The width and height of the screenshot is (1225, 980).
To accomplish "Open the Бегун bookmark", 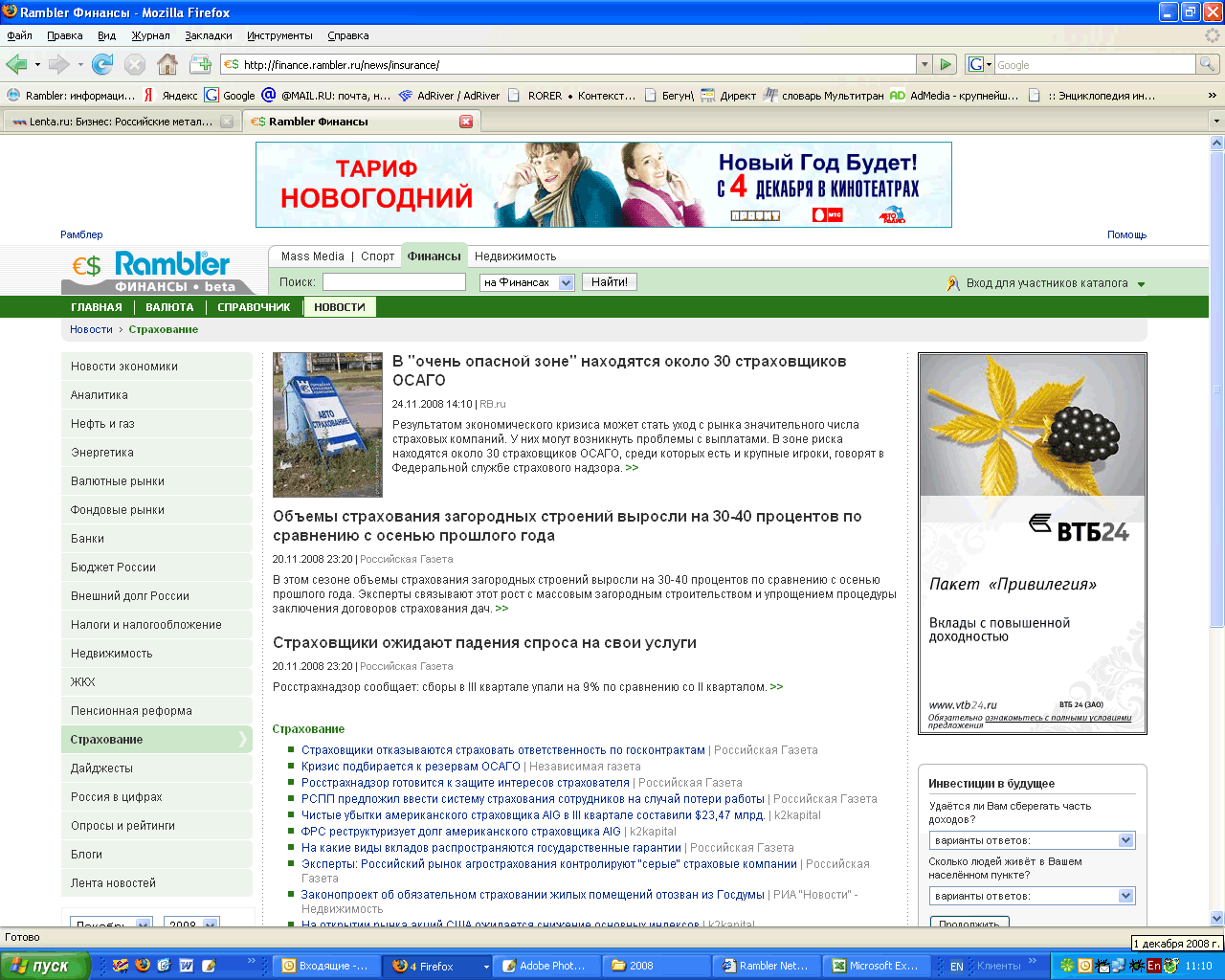I will click(669, 95).
